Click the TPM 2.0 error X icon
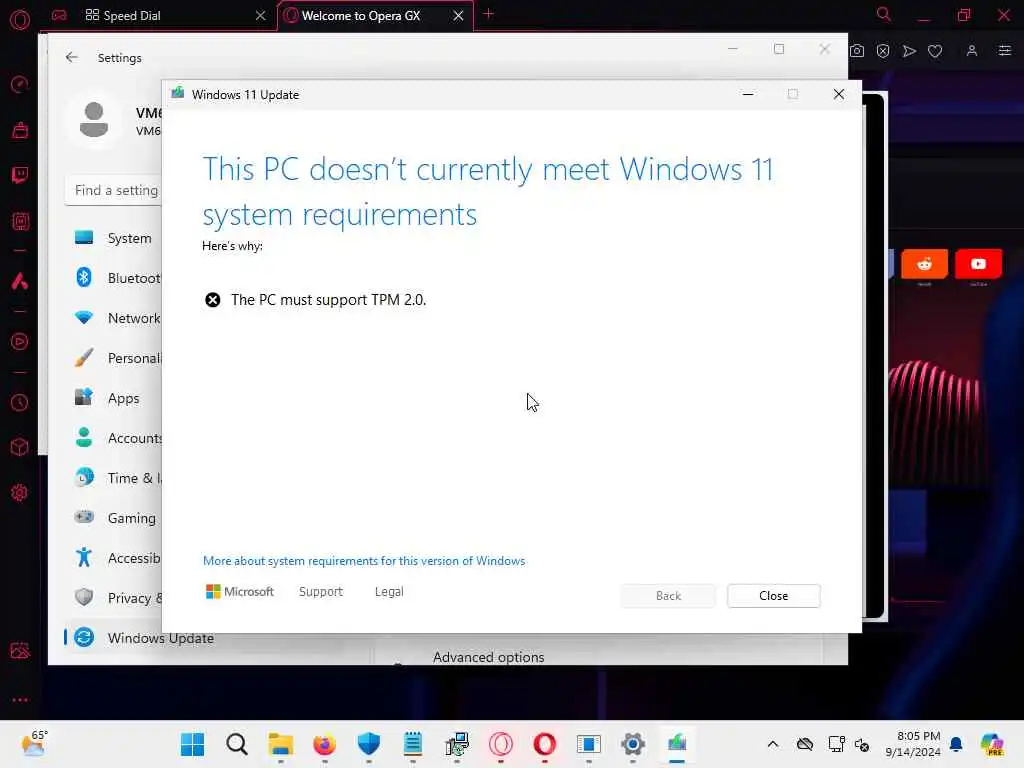The width and height of the screenshot is (1024, 768). click(213, 300)
